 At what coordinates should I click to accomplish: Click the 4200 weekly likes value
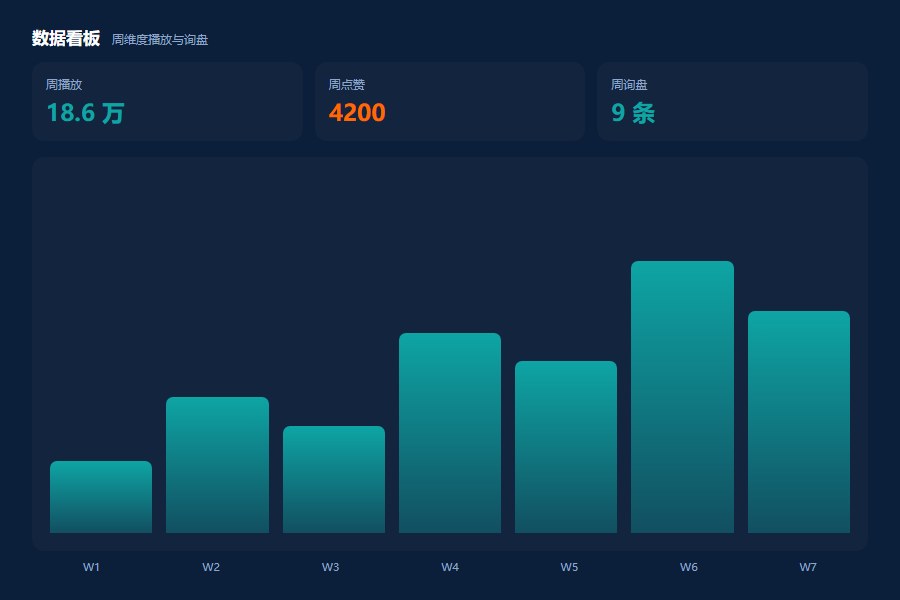pos(357,113)
